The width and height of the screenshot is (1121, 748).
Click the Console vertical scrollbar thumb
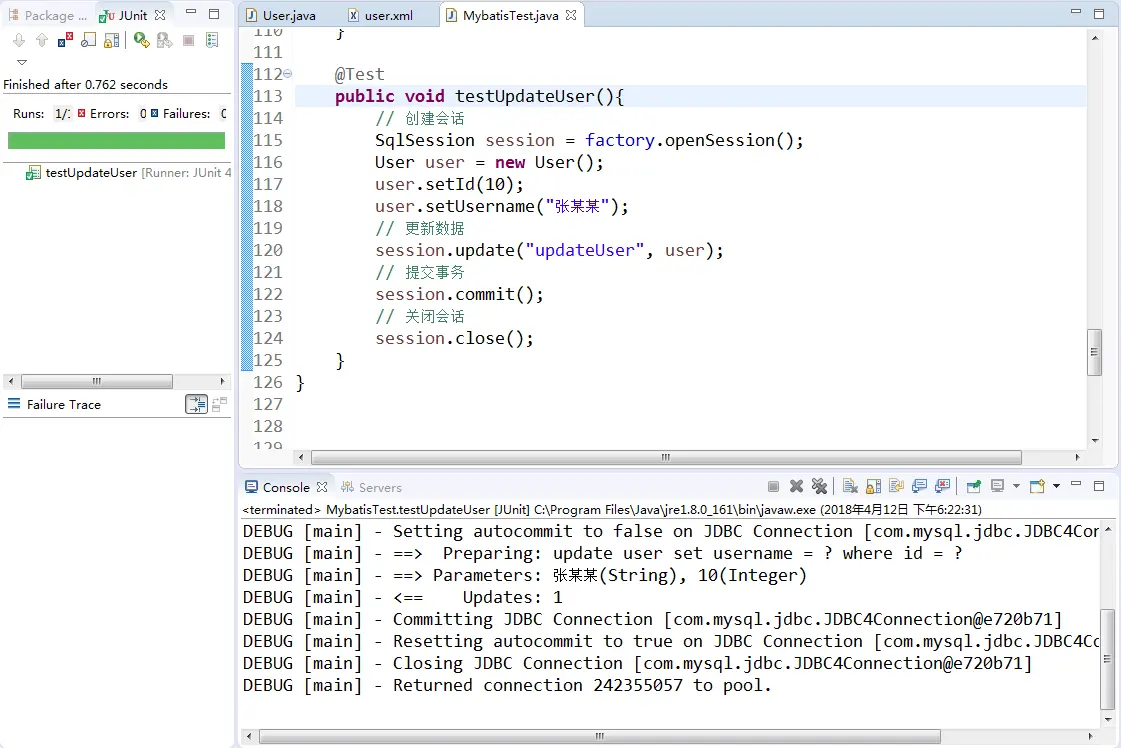(x=1107, y=658)
